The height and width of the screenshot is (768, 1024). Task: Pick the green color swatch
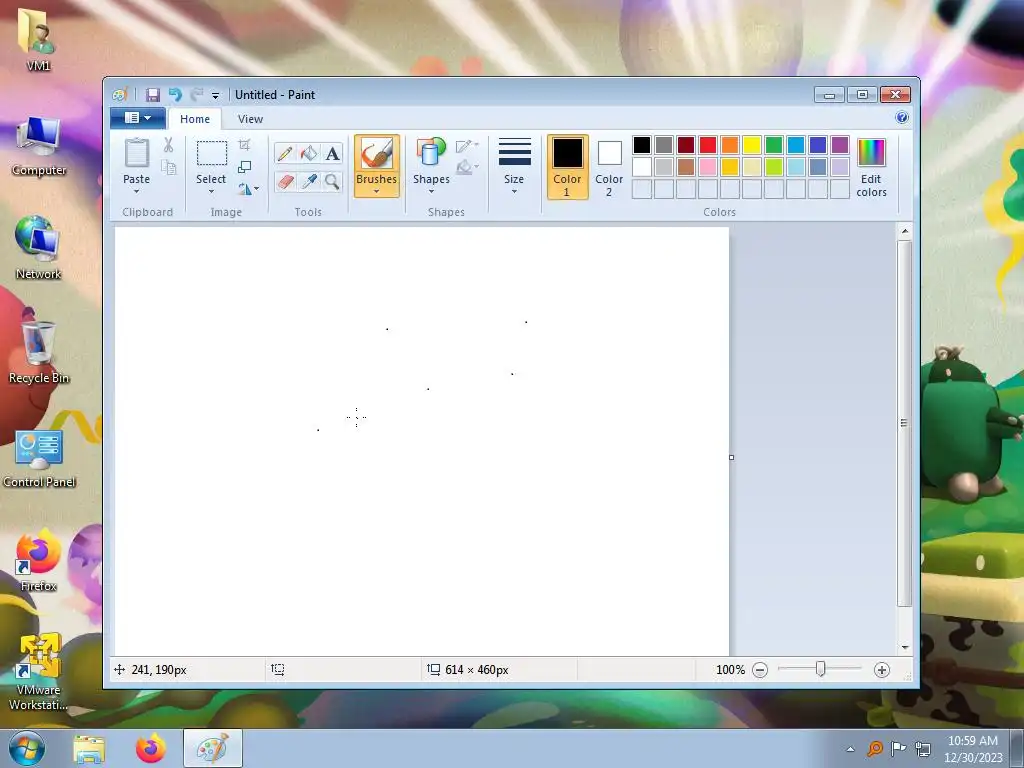(x=774, y=145)
